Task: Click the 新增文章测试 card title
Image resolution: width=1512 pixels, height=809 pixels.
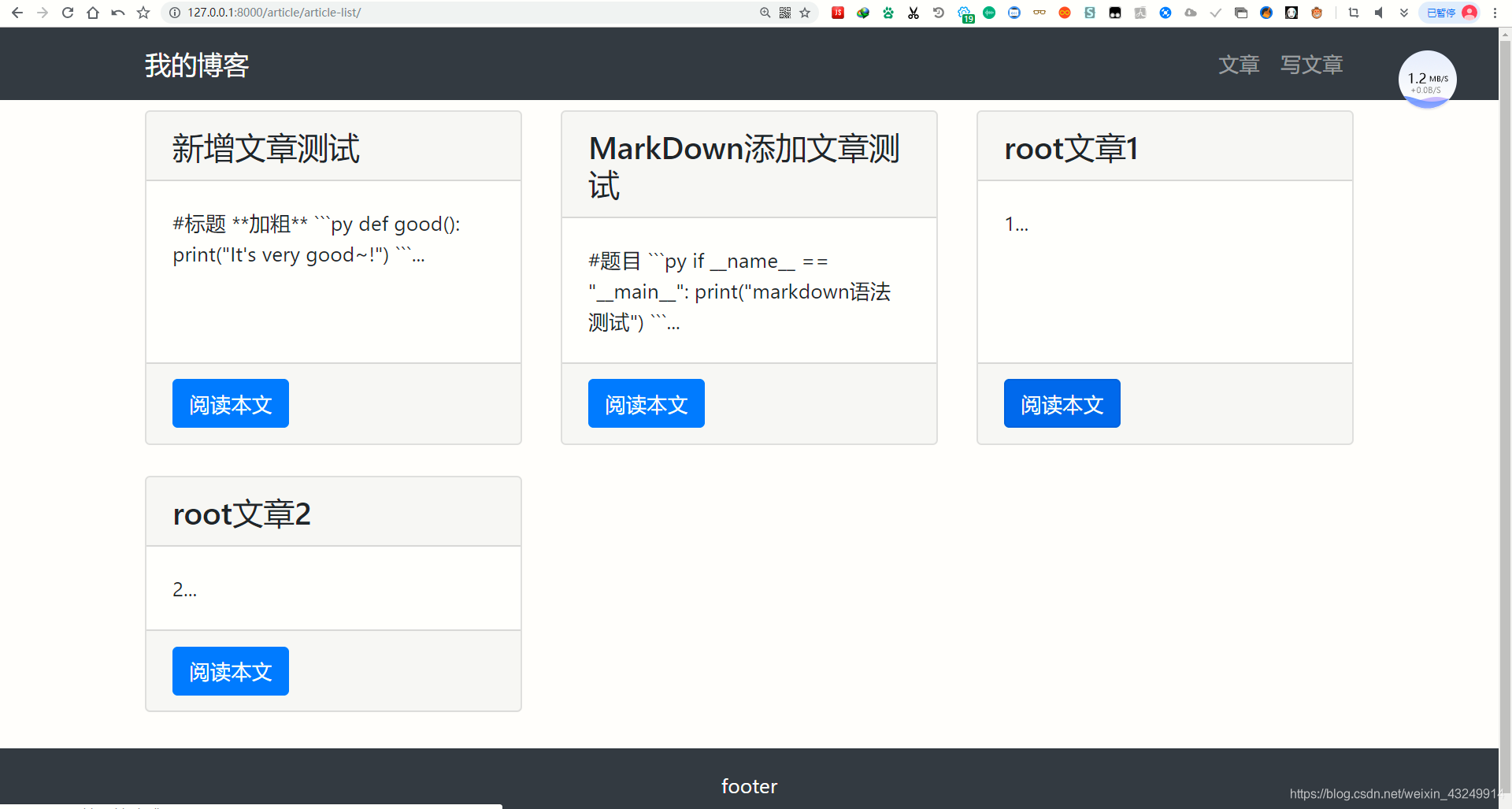Action: coord(266,148)
